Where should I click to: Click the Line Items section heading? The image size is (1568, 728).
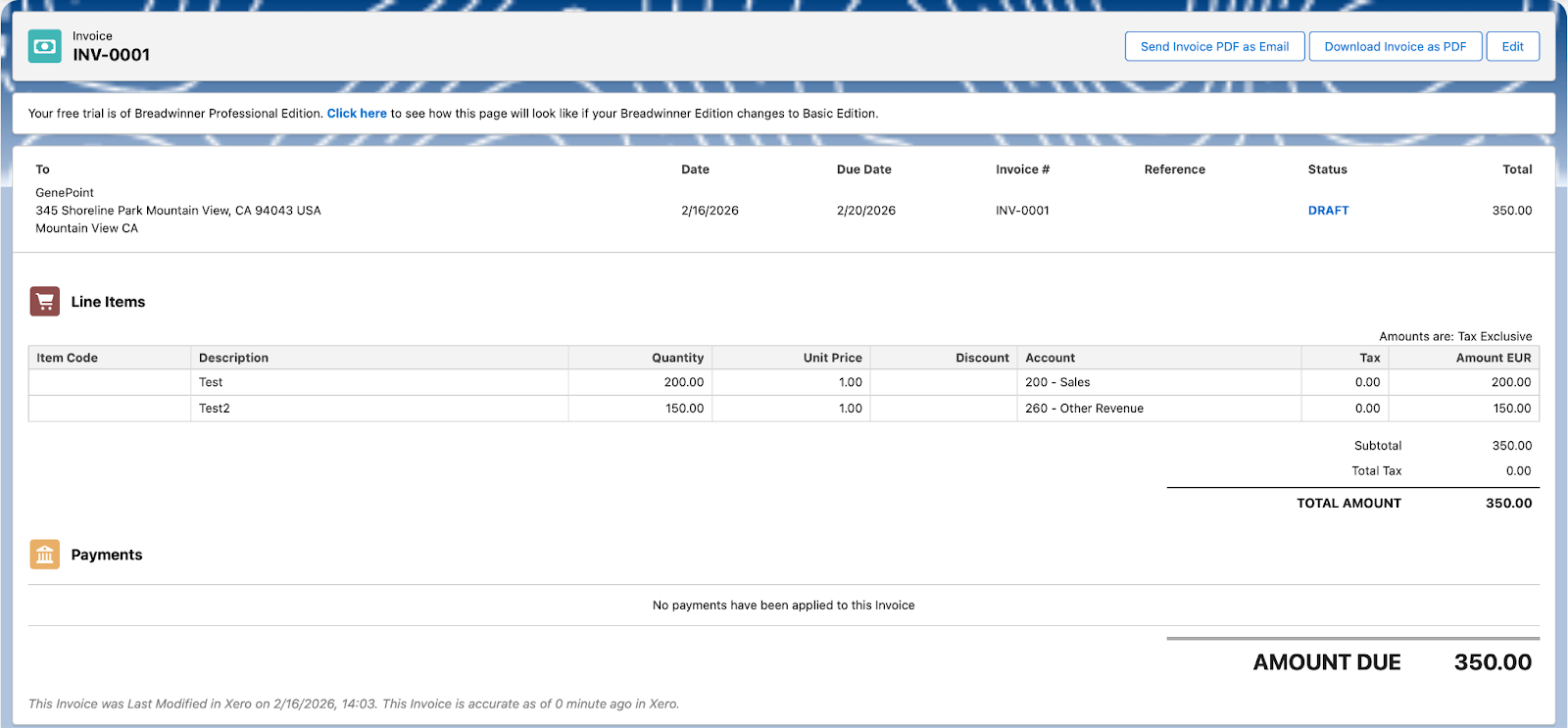pyautogui.click(x=108, y=302)
